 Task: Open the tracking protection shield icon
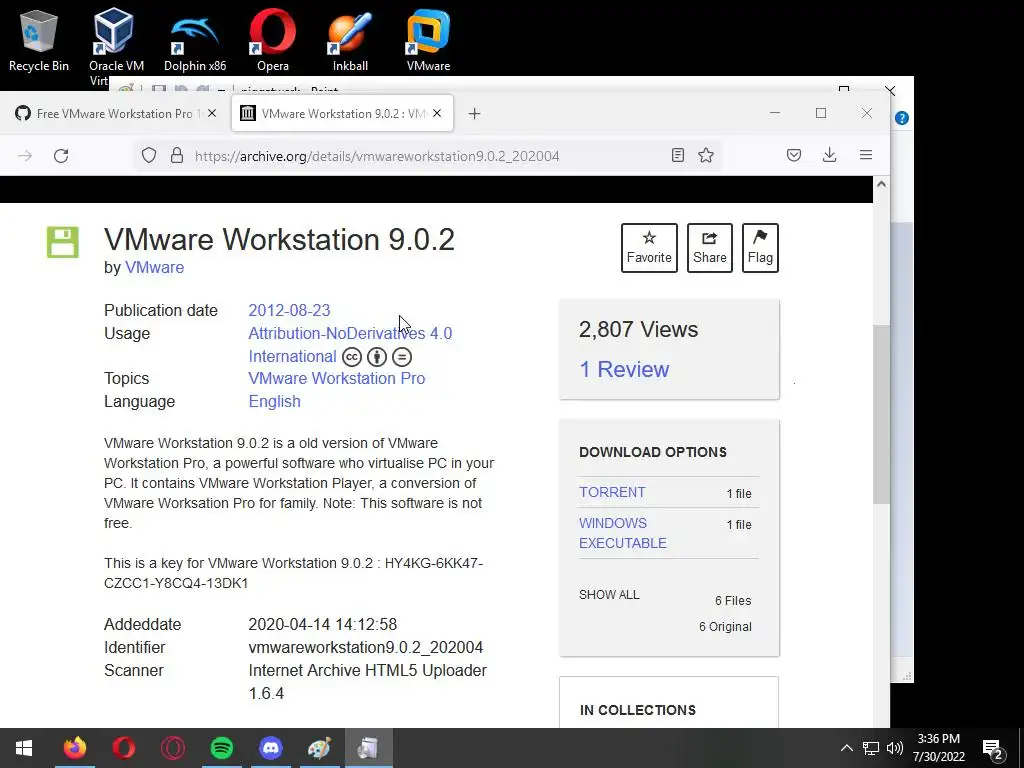[149, 155]
